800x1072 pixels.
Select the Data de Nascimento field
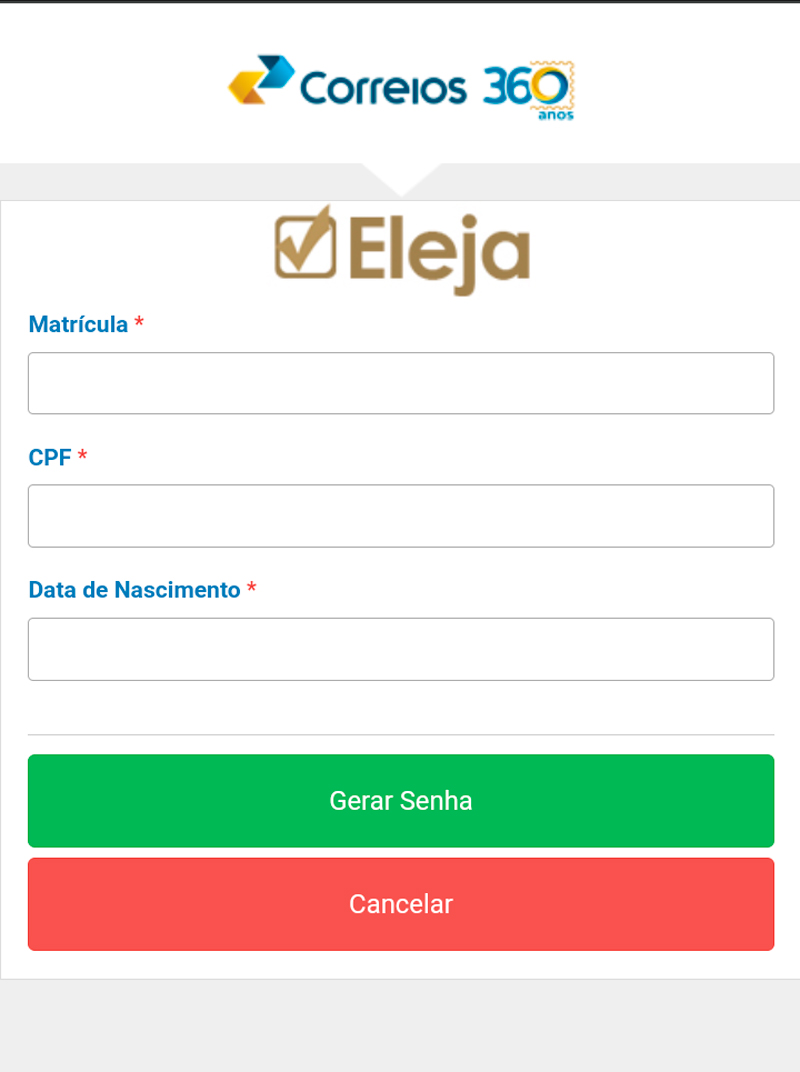point(401,649)
